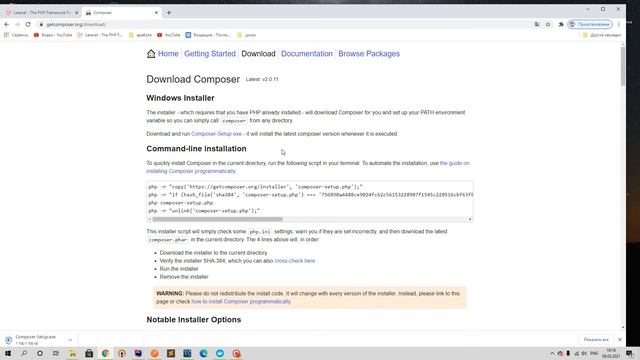Show hidden system tray icons
This screenshot has width=640, height=360.
click(552, 353)
